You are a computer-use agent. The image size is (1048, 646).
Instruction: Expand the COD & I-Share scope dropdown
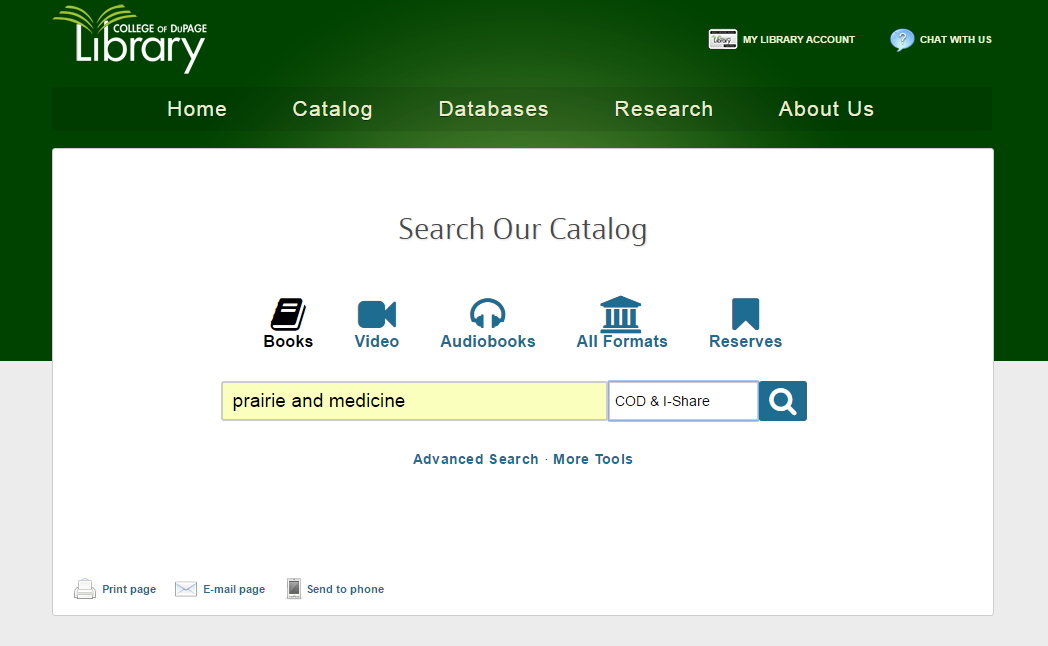pos(683,401)
